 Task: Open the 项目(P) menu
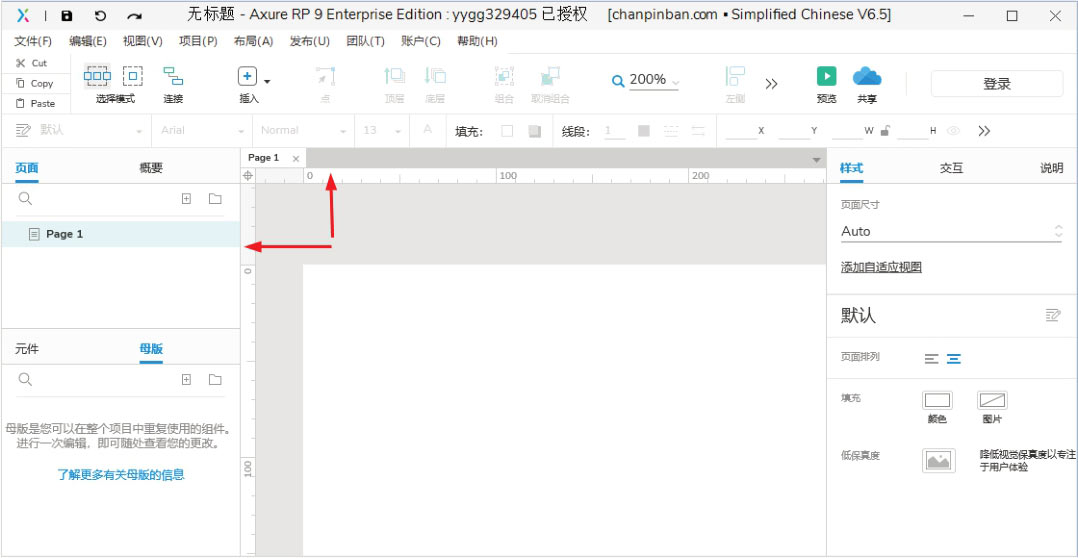point(198,41)
